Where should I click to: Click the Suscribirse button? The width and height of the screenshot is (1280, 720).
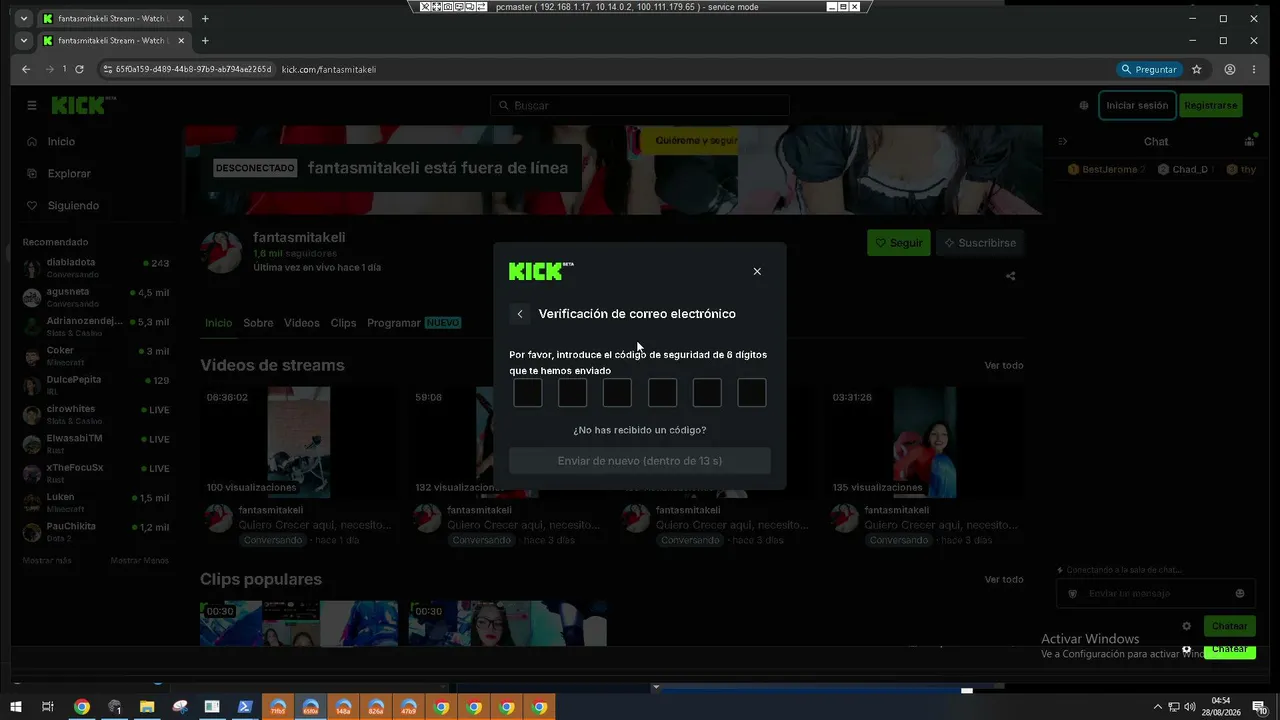pos(980,243)
